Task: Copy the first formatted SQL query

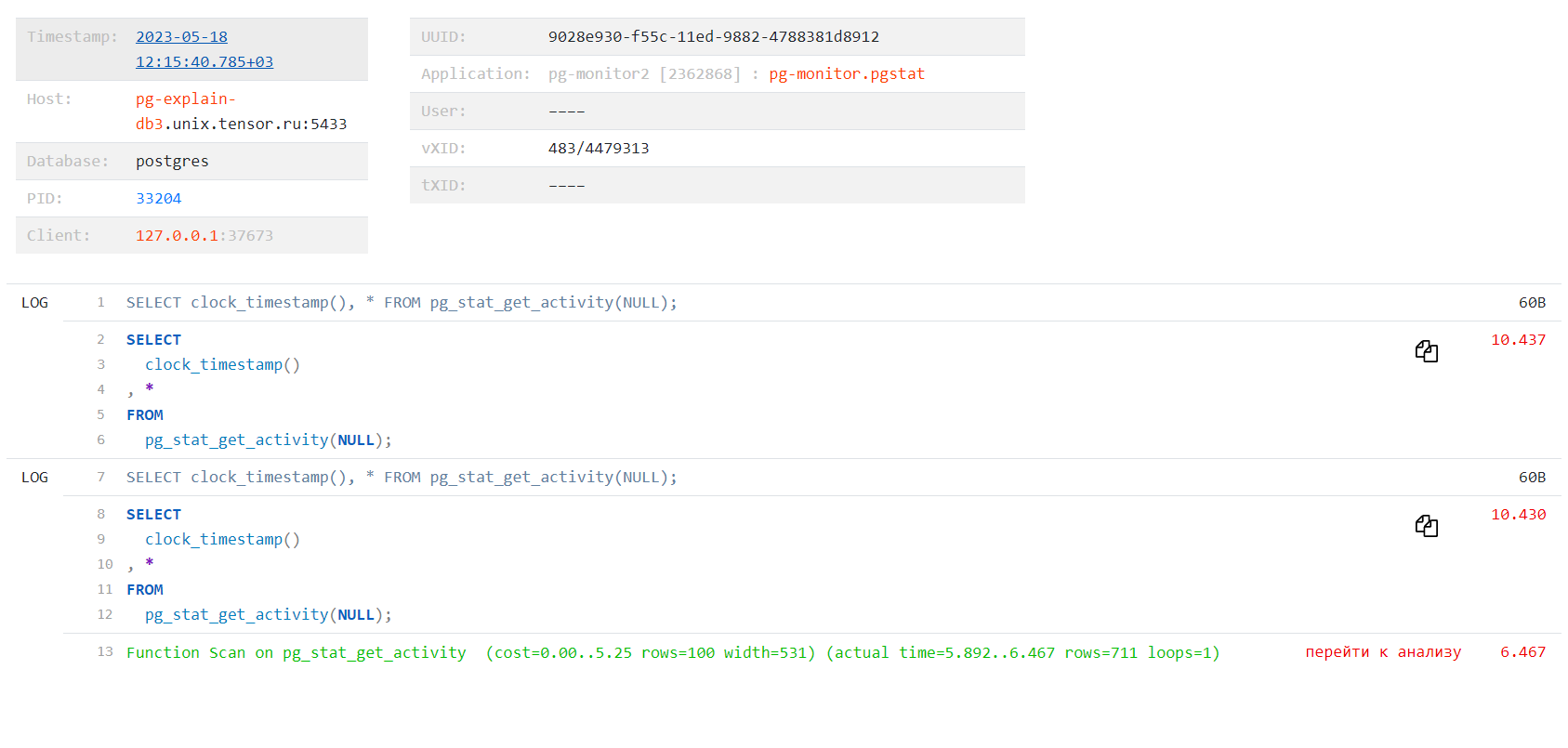Action: (x=1426, y=351)
